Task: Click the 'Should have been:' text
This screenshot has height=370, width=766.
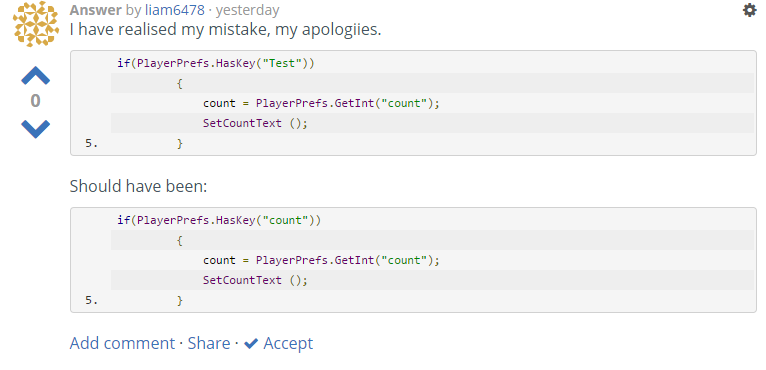Action: click(138, 186)
